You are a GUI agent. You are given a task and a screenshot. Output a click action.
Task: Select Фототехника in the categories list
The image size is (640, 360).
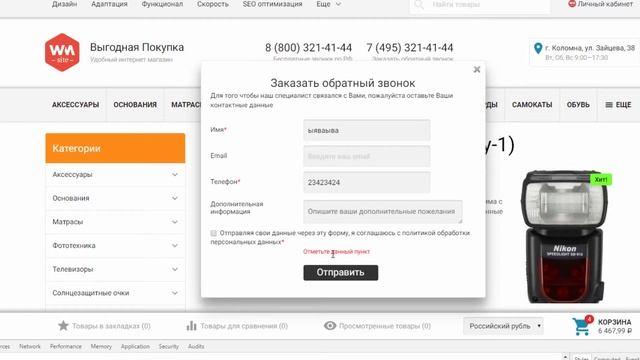point(74,246)
